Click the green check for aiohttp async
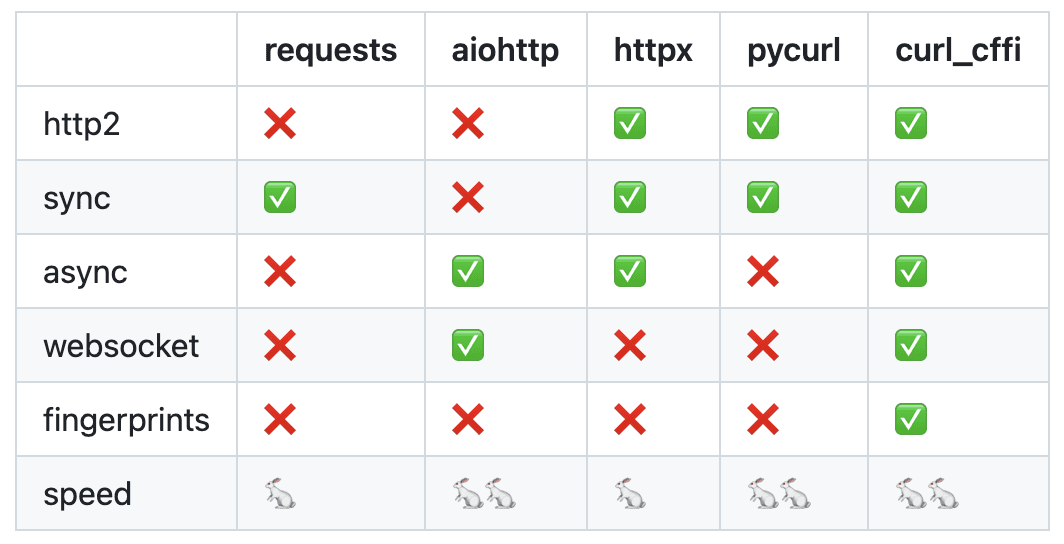The image size is (1064, 544). coord(468,272)
